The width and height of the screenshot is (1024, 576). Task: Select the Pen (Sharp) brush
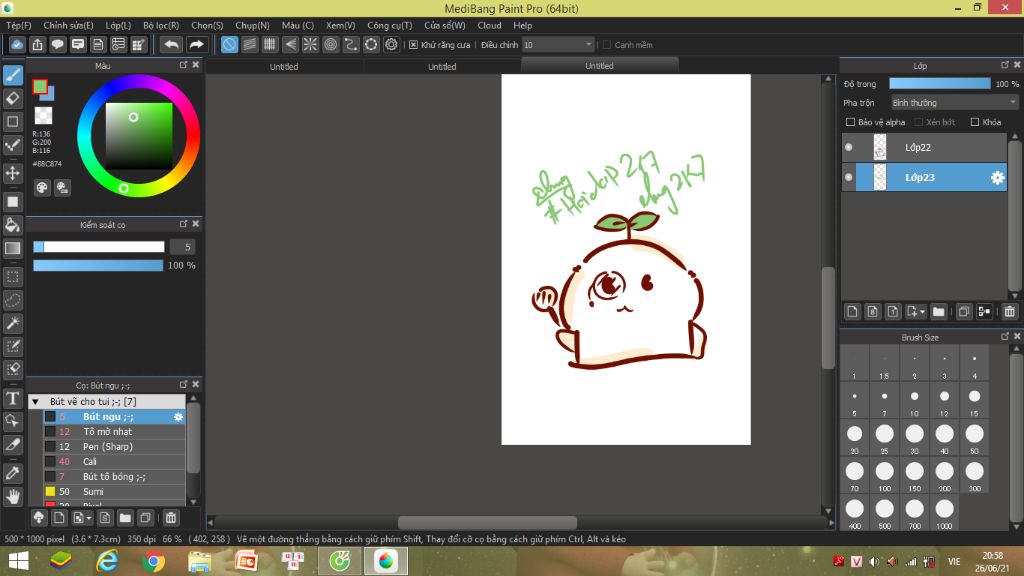pos(114,447)
